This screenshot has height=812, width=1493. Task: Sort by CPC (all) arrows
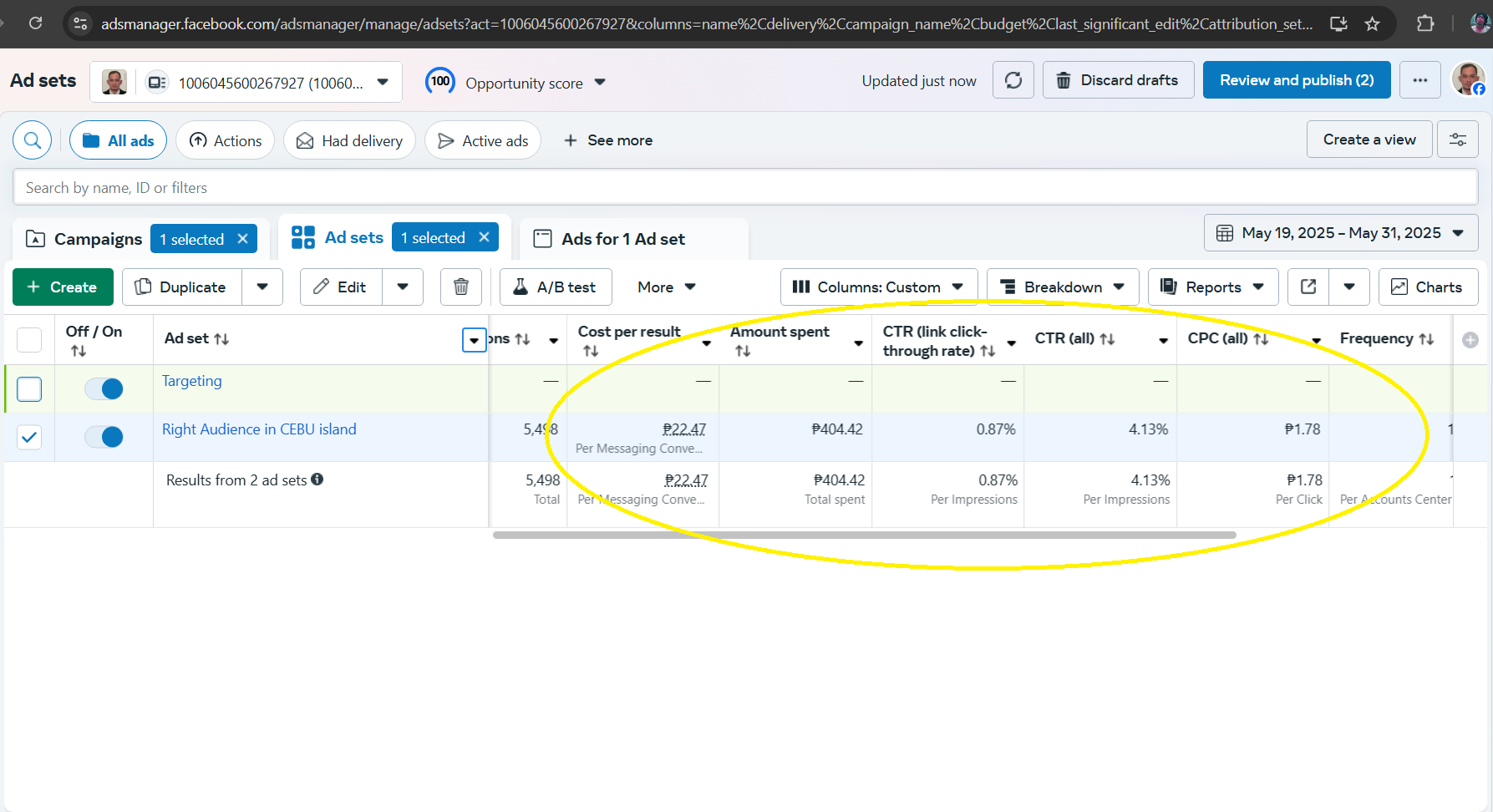(1261, 338)
